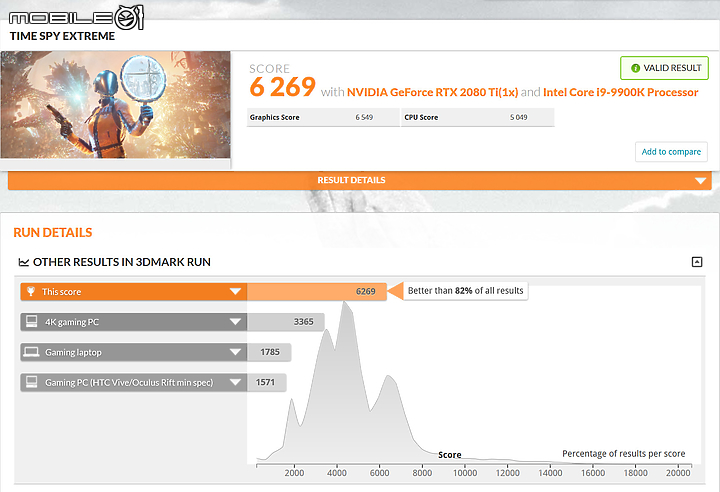720x492 pixels.
Task: Open the 4K gaming PC dropdown arrow
Action: click(x=235, y=322)
